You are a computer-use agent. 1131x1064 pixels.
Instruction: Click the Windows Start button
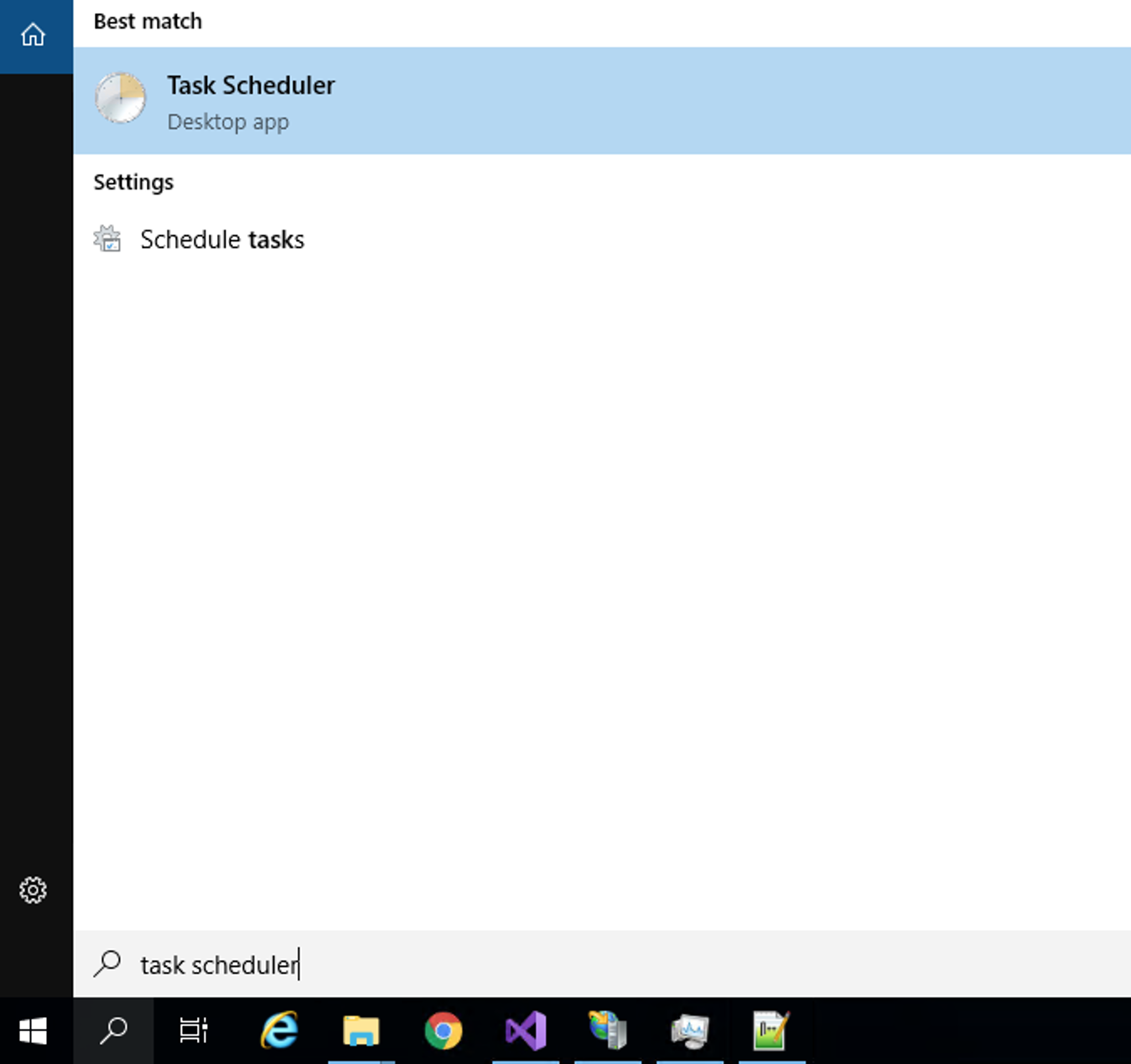(34, 1030)
